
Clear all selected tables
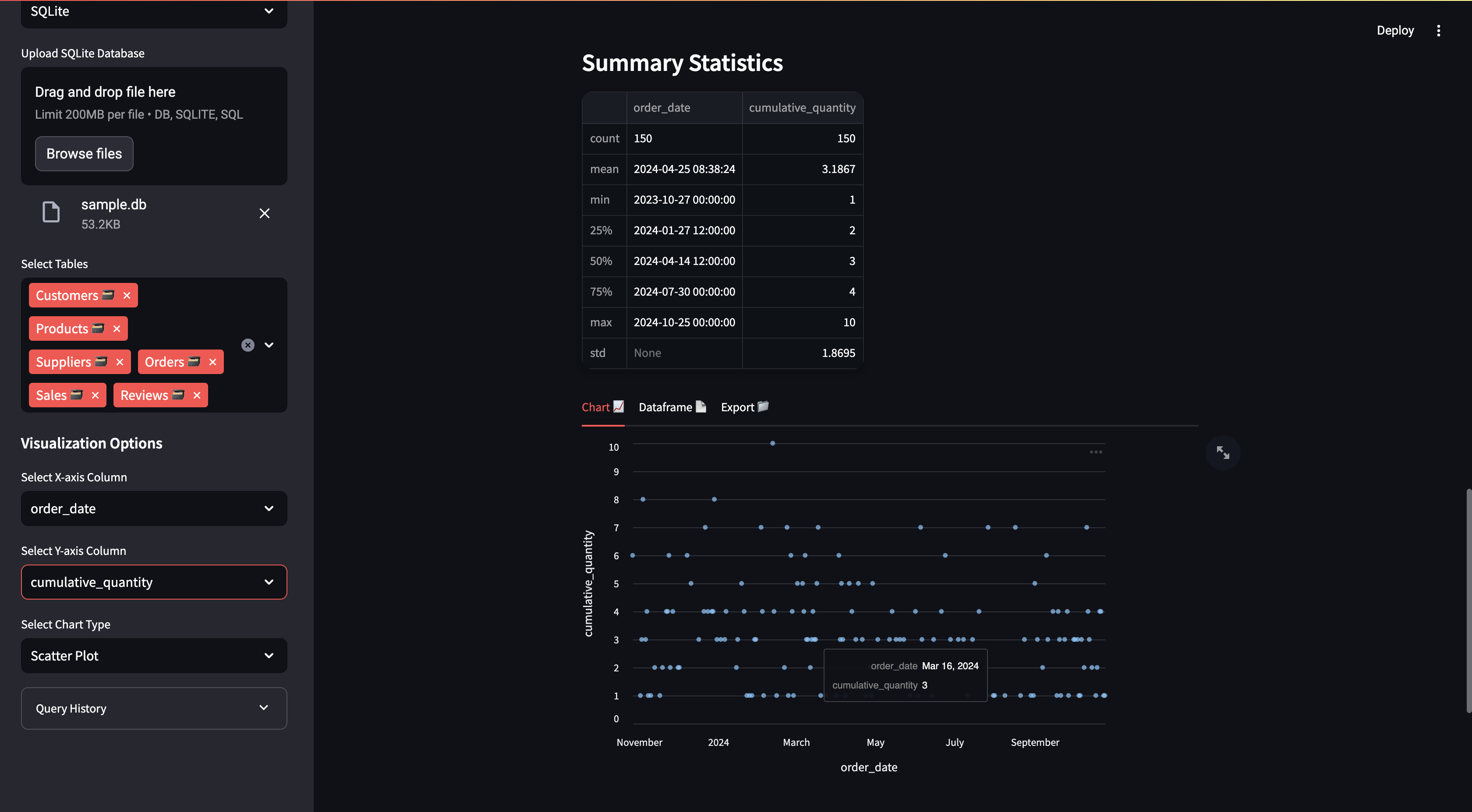tap(248, 345)
